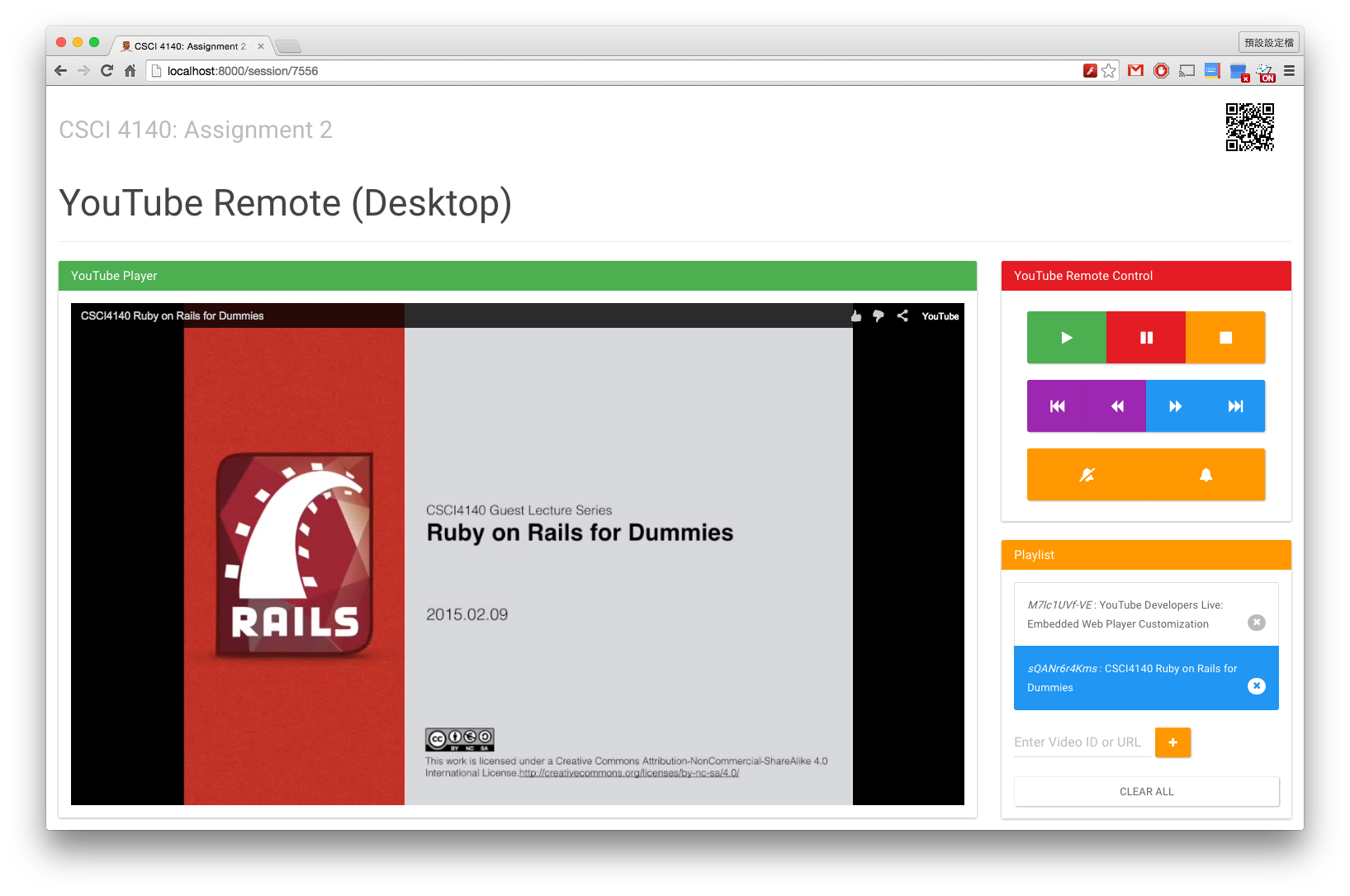This screenshot has width=1350, height=896.
Task: Switch to the CSCI 4140: Assignment 2 tab
Action: (x=190, y=46)
